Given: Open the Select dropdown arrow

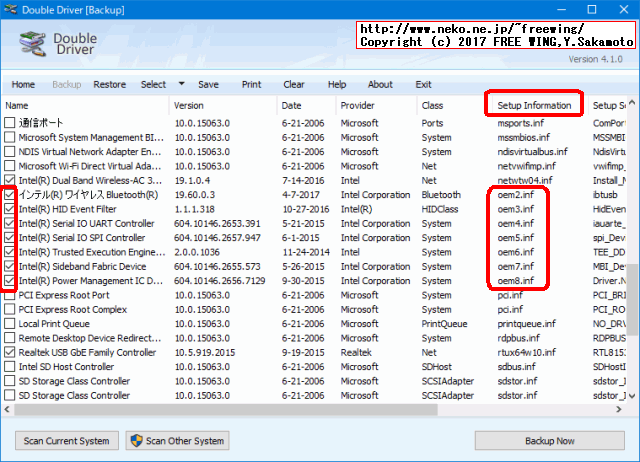Looking at the screenshot, I should 182,84.
